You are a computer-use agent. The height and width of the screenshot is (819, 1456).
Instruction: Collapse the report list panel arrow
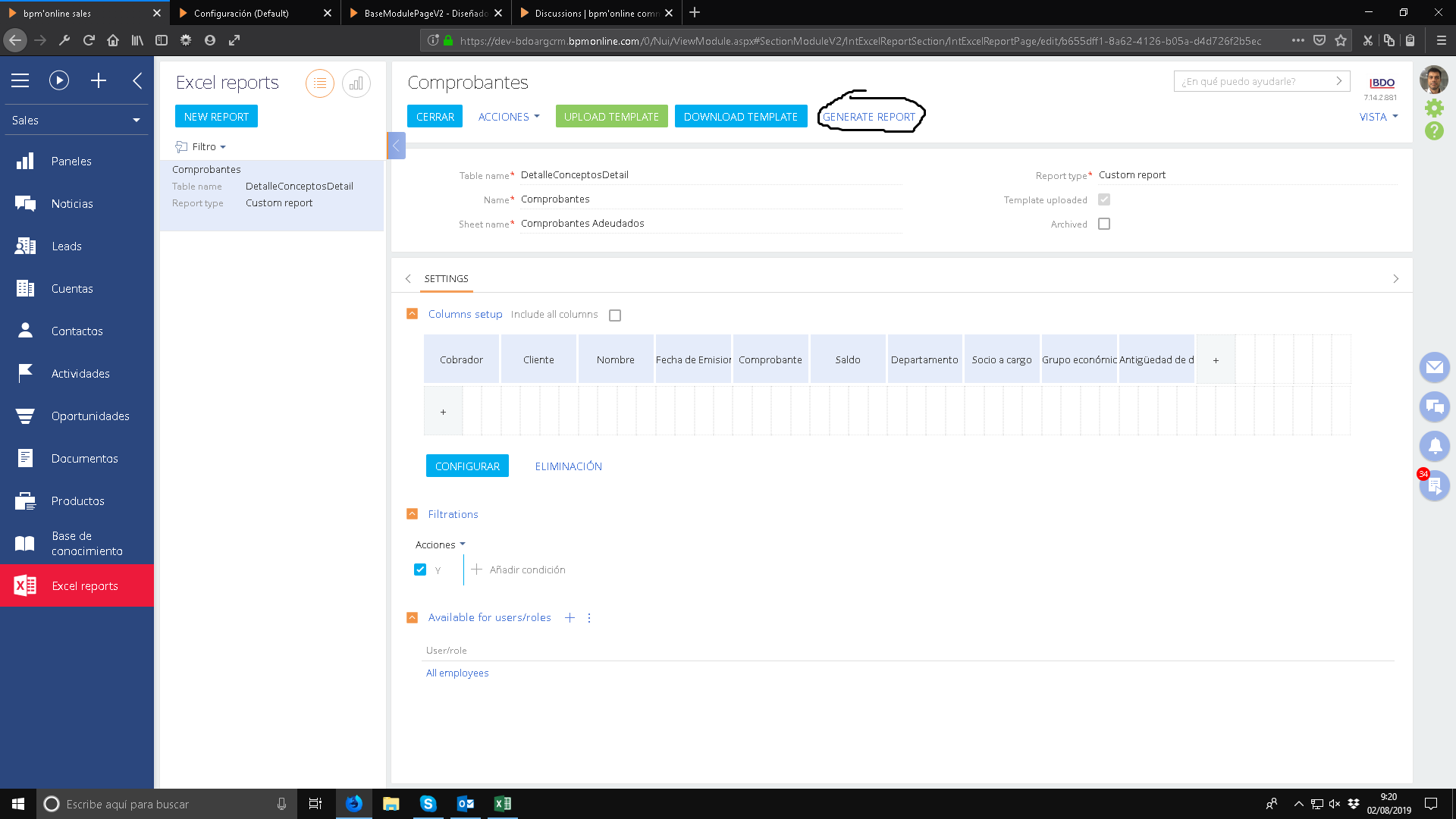pyautogui.click(x=396, y=146)
